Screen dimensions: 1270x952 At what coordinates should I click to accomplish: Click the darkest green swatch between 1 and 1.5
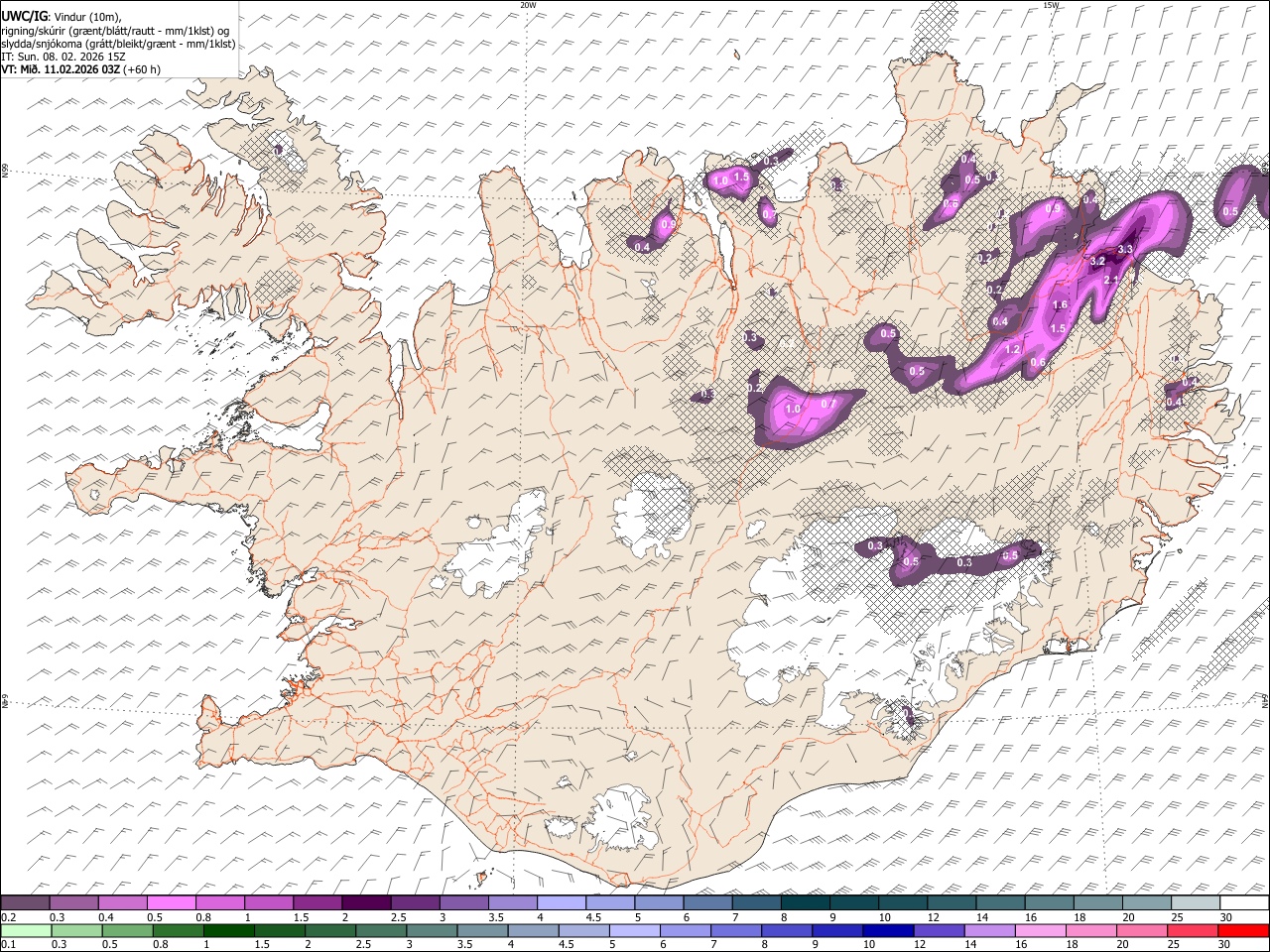click(x=228, y=930)
